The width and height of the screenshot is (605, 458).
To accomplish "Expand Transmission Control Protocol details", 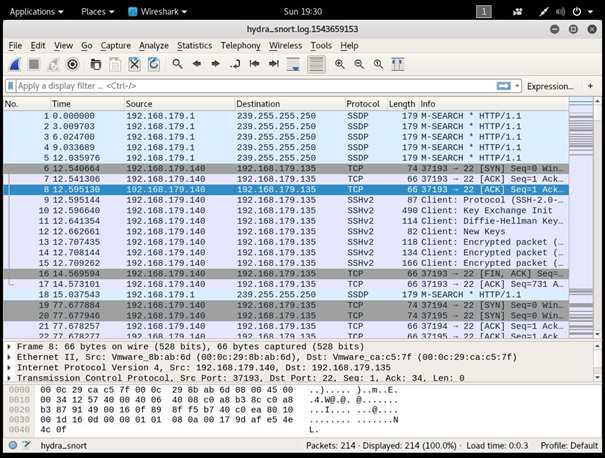I will point(9,378).
